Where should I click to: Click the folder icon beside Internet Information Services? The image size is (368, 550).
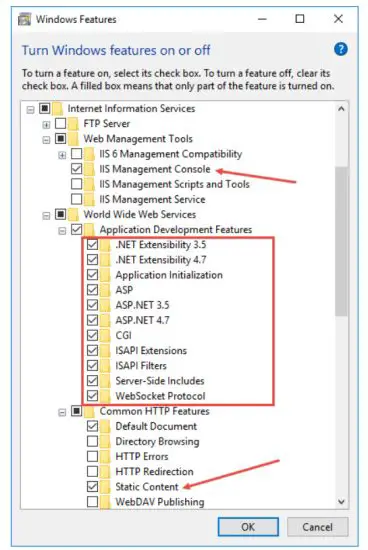tap(57, 109)
